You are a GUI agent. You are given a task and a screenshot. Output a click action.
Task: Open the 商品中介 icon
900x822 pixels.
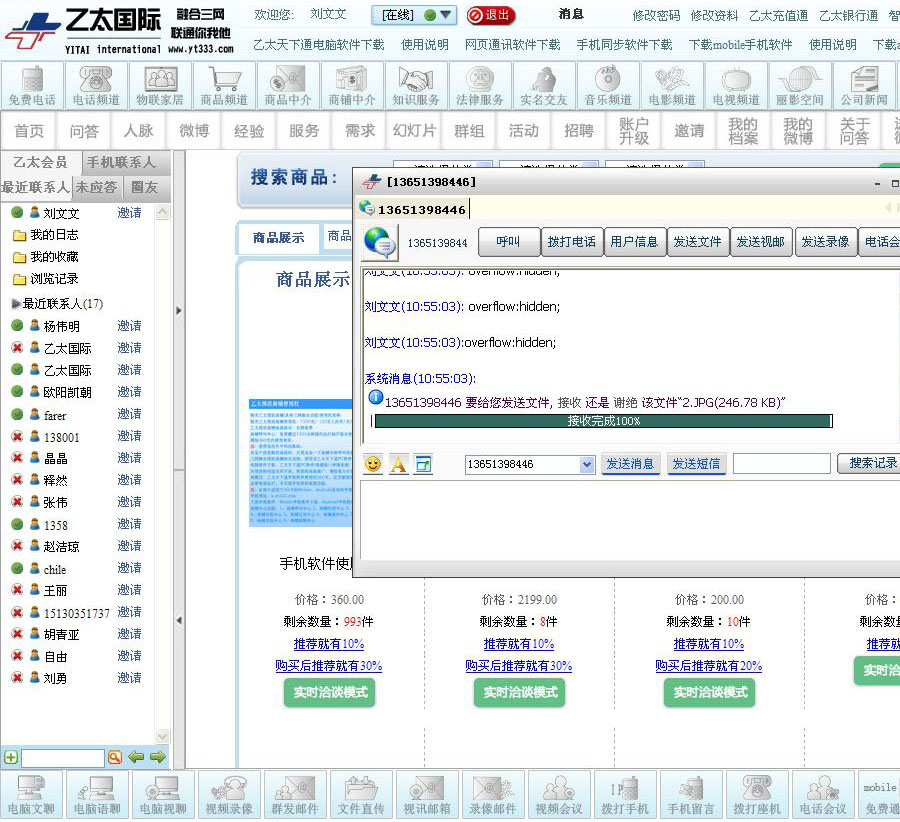point(288,86)
